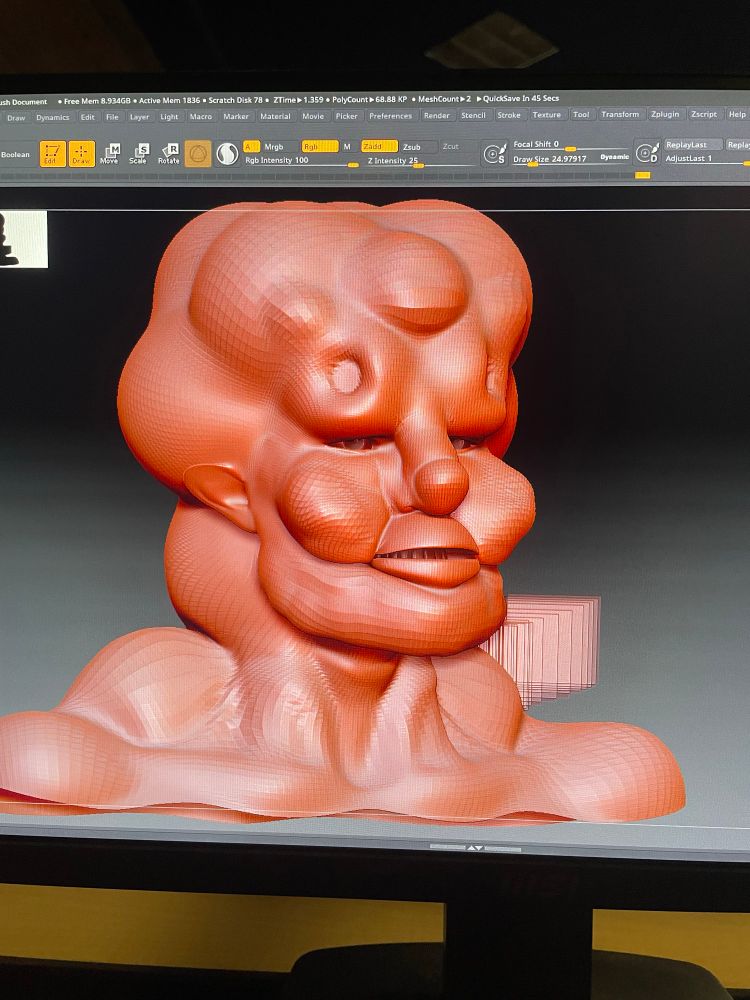Image resolution: width=750 pixels, height=1000 pixels.
Task: Enable Zadd sculpt mode
Action: [379, 147]
